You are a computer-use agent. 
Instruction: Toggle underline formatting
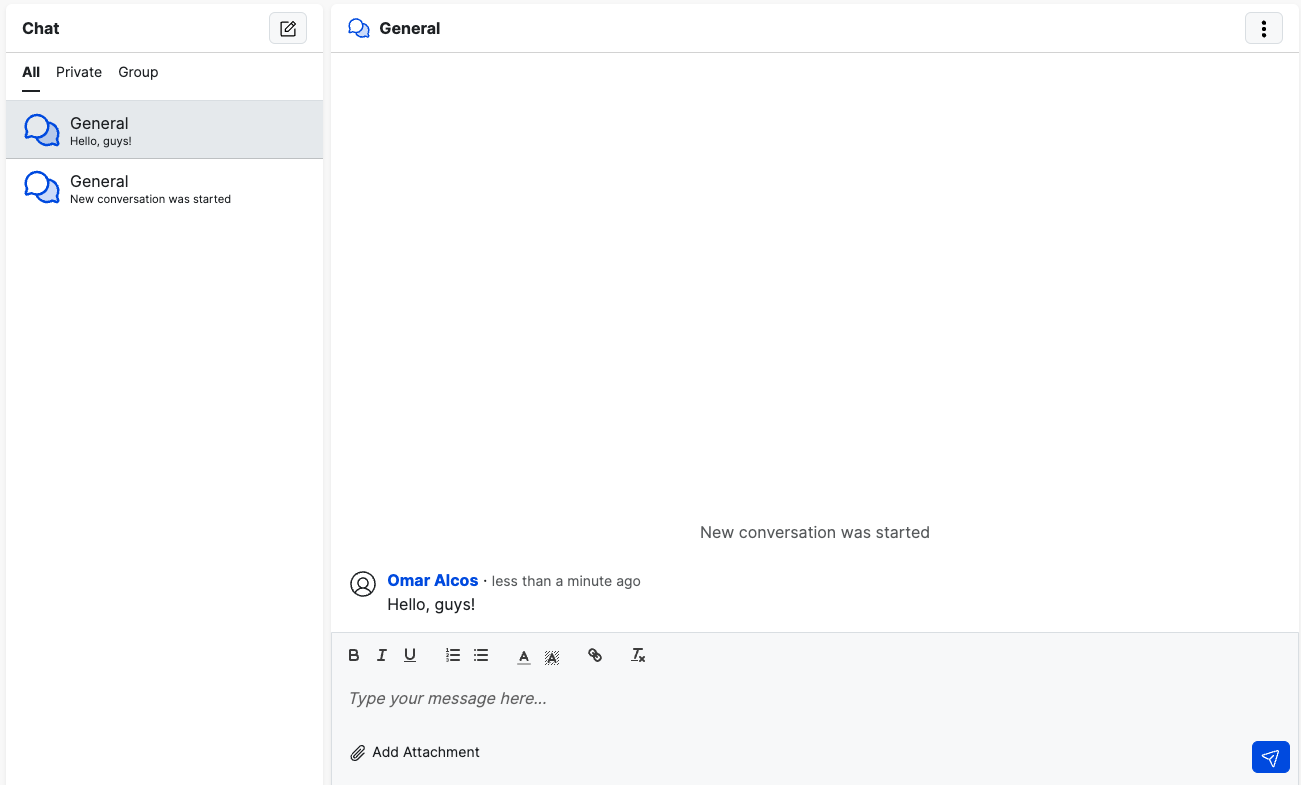point(410,656)
